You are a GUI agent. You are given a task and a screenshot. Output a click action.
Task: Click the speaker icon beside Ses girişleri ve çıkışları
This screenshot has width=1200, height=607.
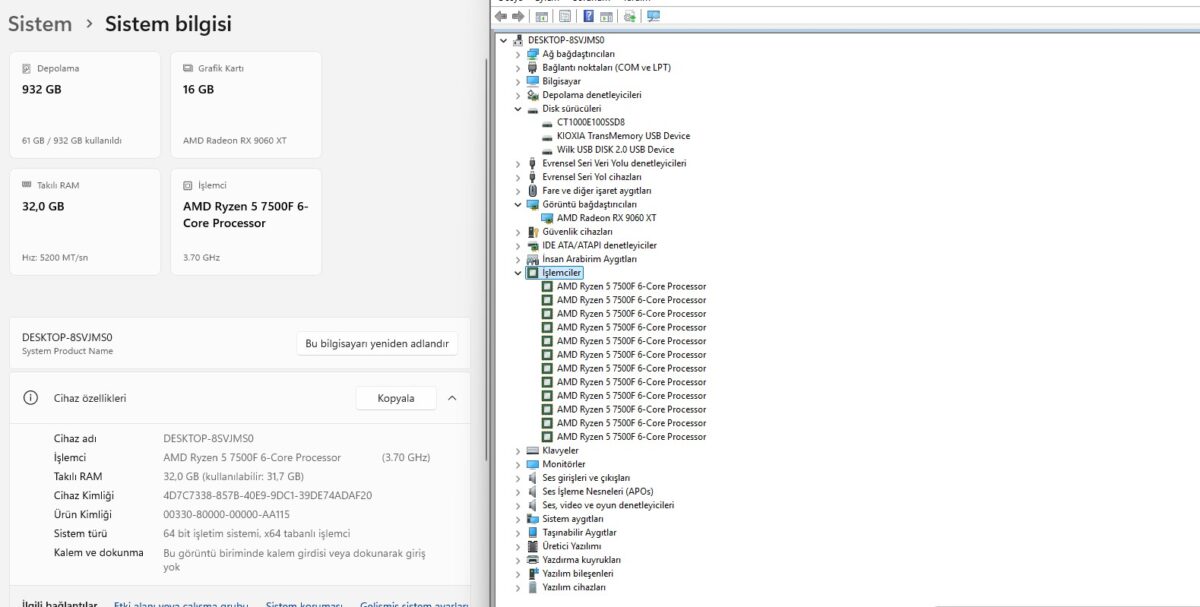click(x=532, y=478)
